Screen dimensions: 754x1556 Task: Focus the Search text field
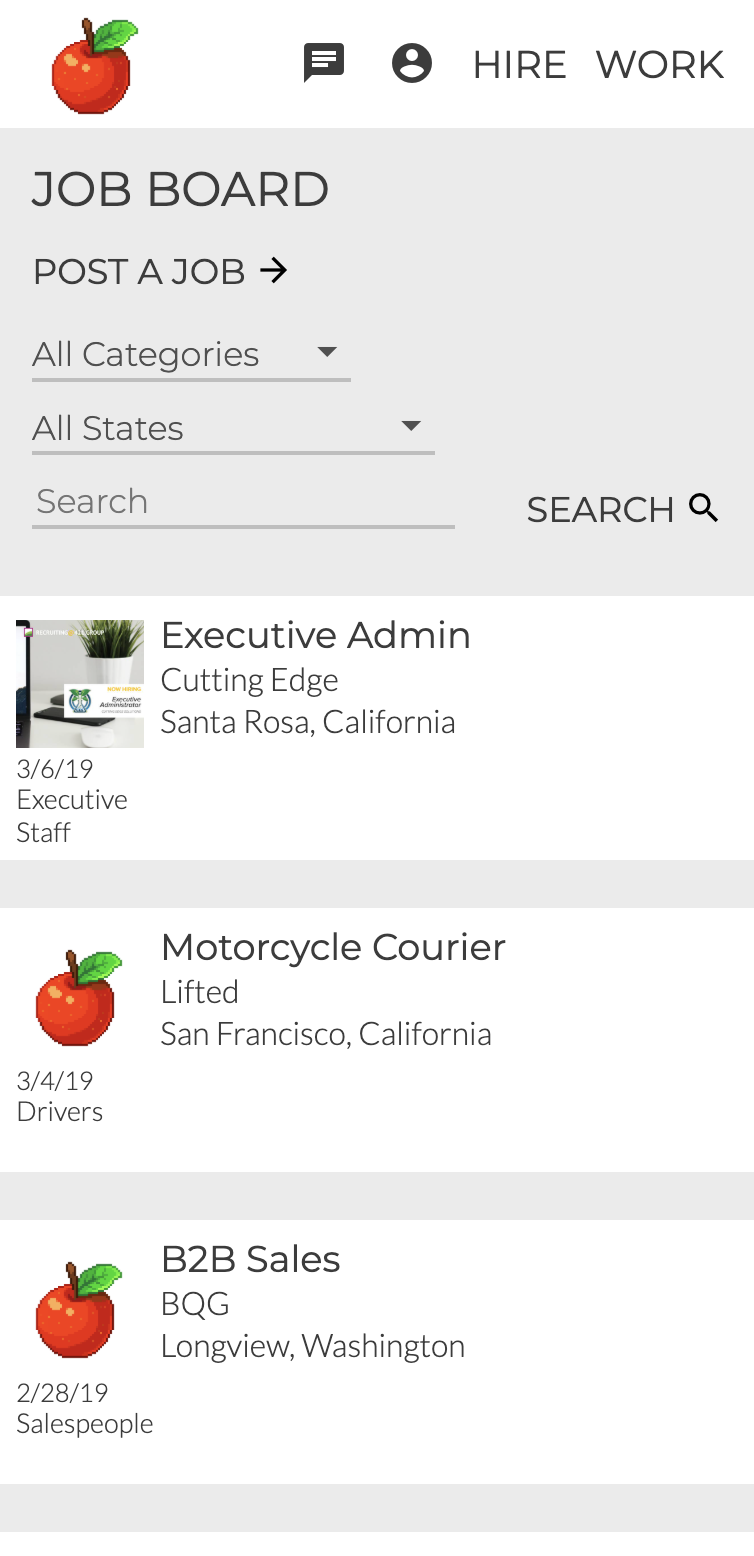tap(243, 502)
